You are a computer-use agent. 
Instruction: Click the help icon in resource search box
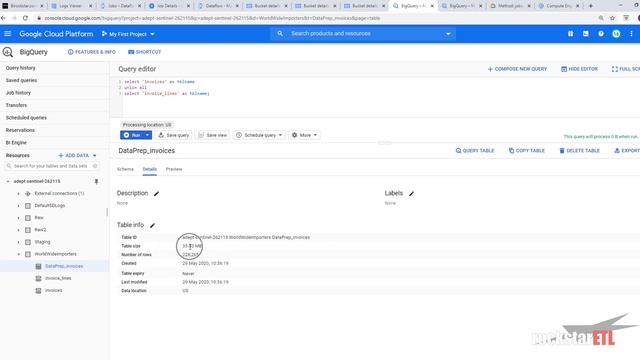(x=95, y=166)
